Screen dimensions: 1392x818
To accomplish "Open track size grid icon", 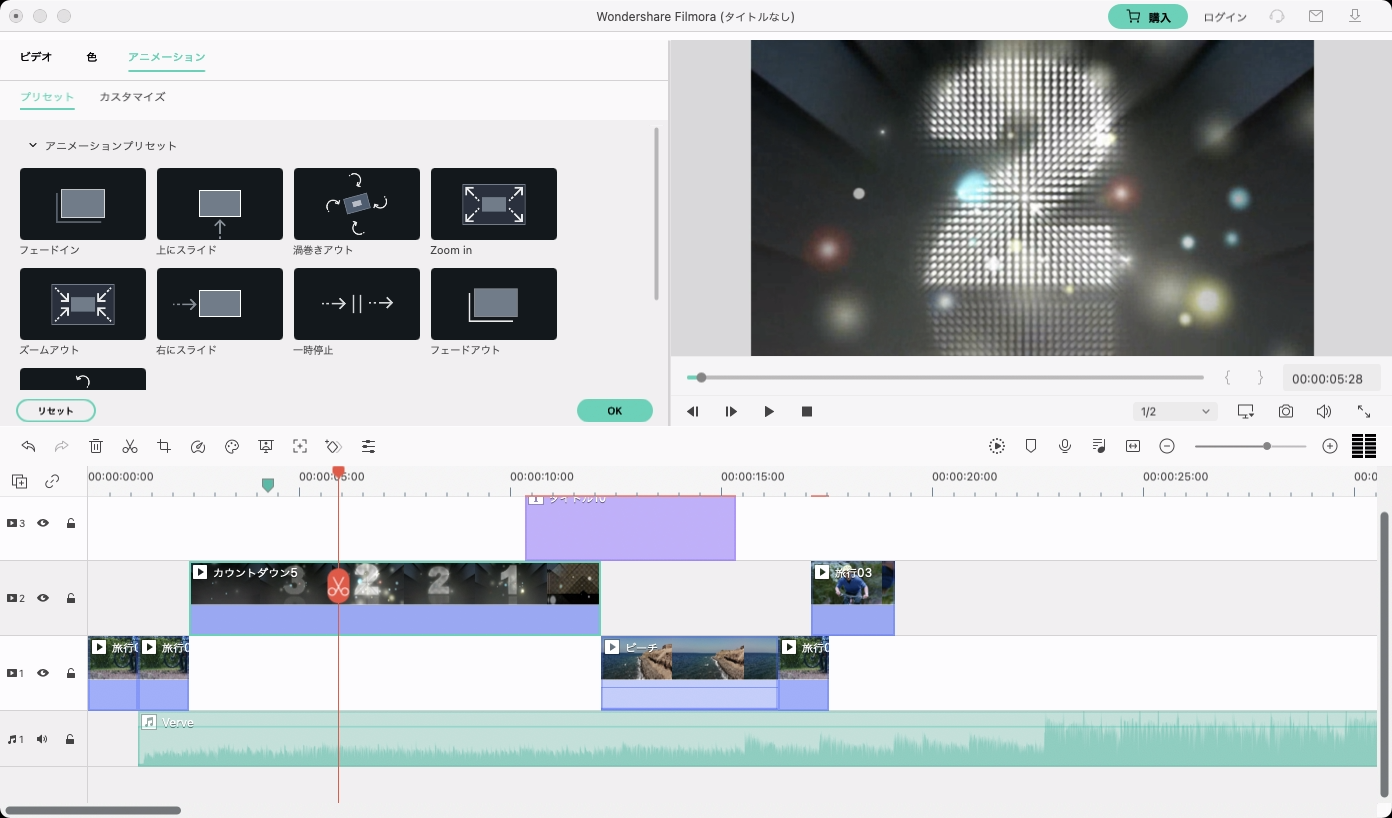I will [1364, 446].
